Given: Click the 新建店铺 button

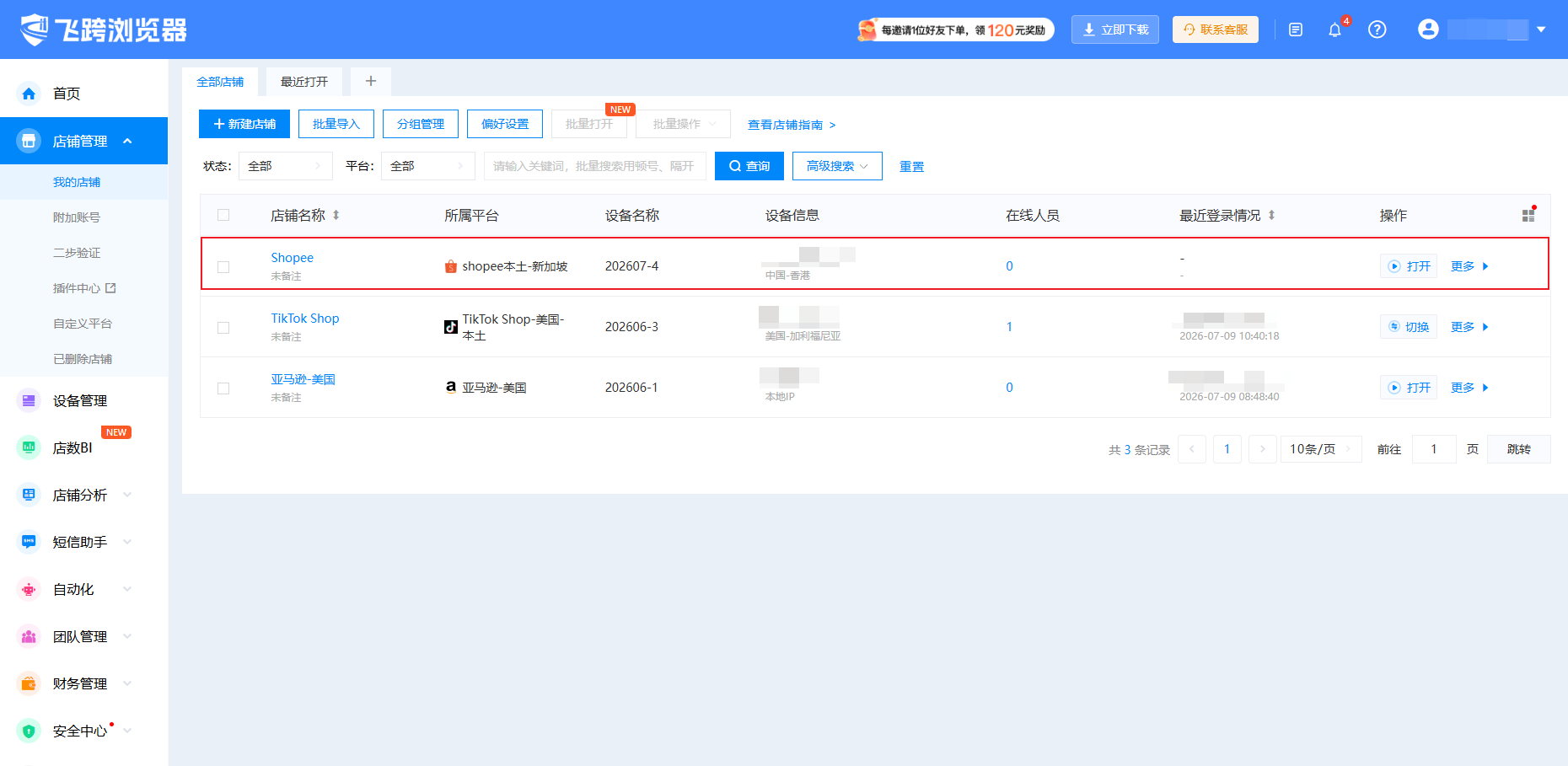Looking at the screenshot, I should coord(244,124).
